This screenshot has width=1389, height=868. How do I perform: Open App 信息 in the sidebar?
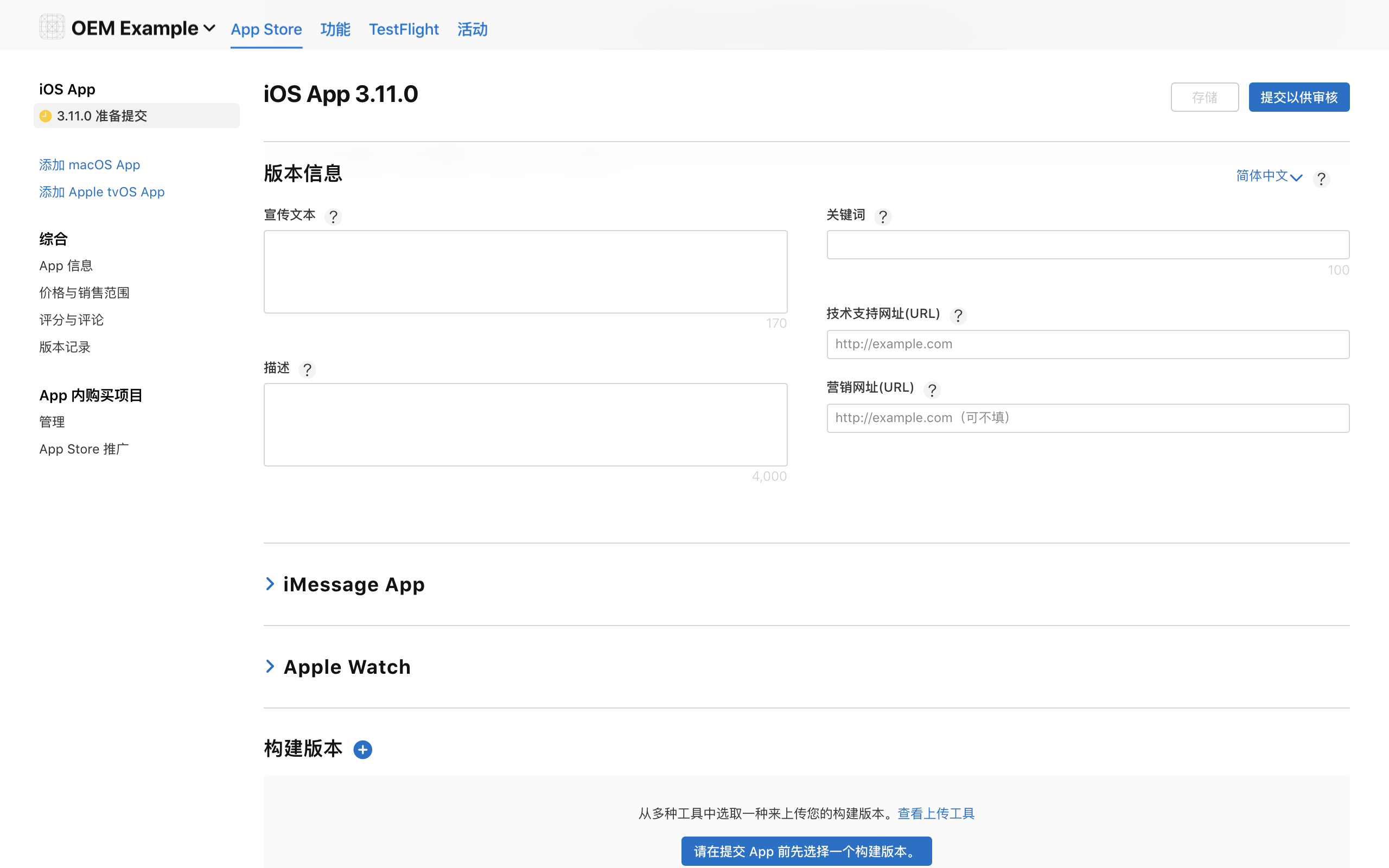point(66,266)
